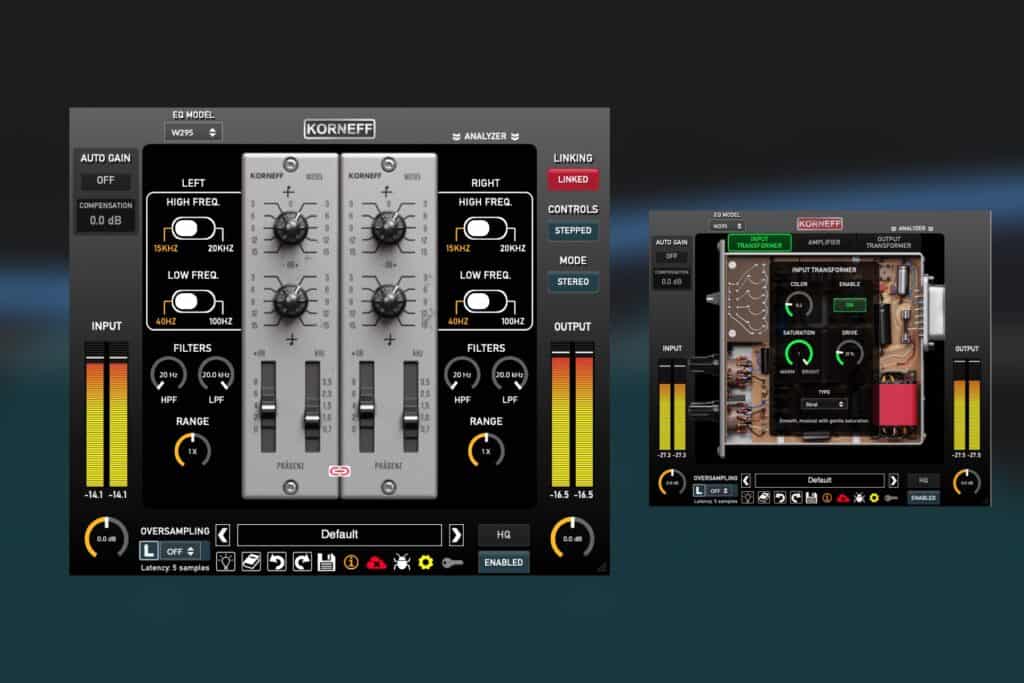Click the left strip high frequency gain knob

(291, 228)
